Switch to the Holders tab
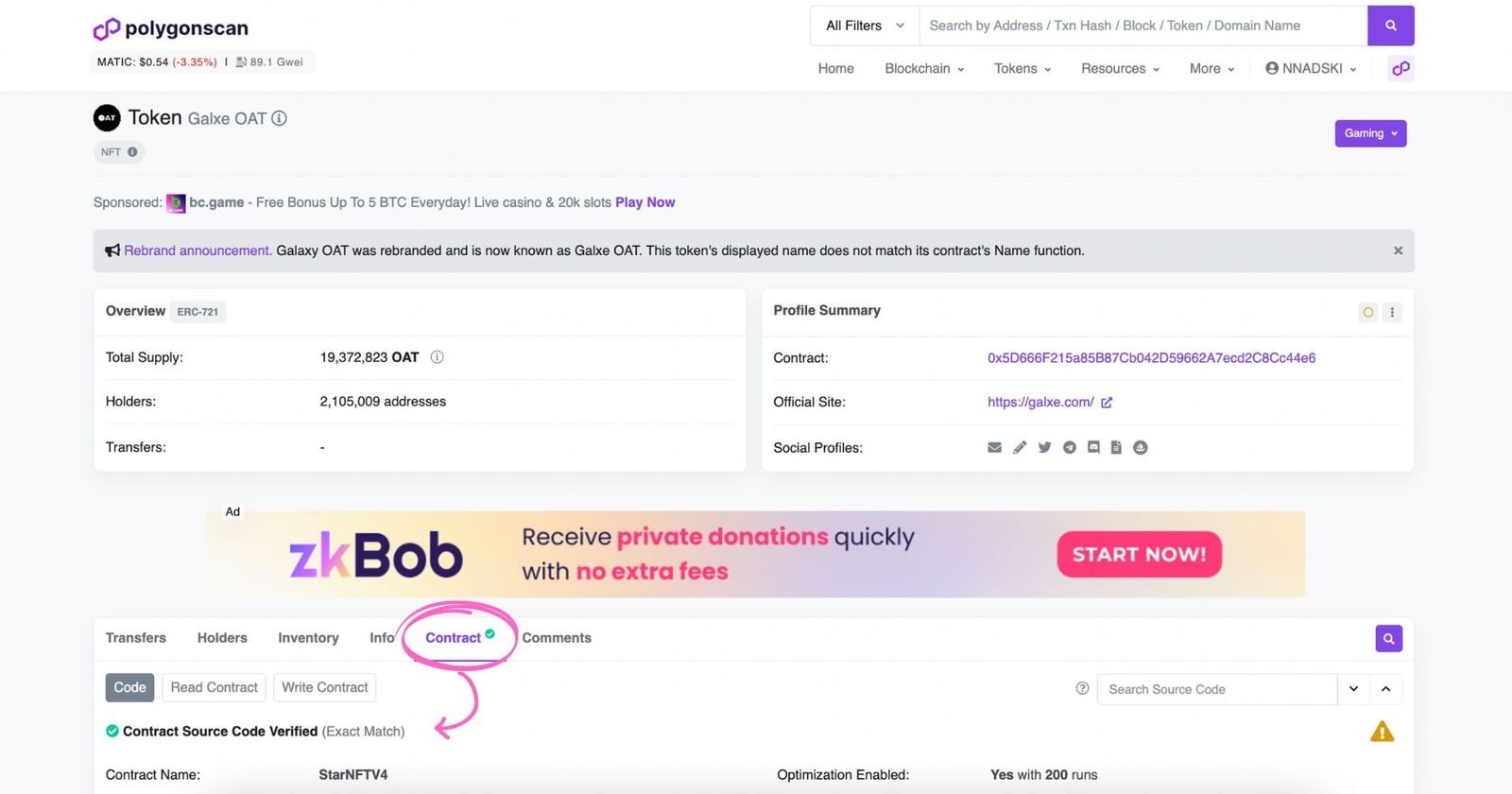Viewport: 1512px width, 794px height. pyautogui.click(x=222, y=638)
